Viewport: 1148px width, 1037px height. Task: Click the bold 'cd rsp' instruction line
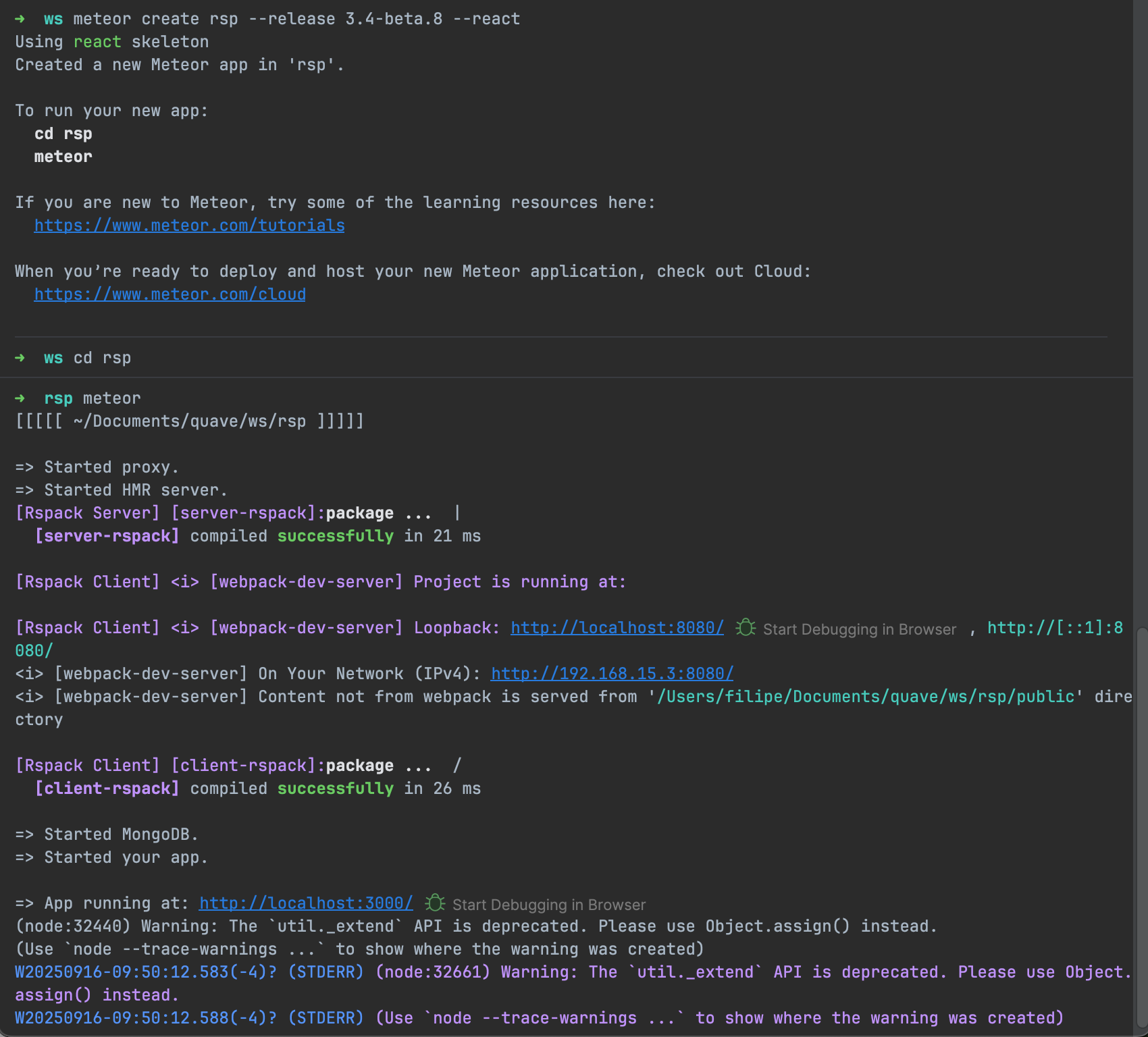[x=63, y=134]
